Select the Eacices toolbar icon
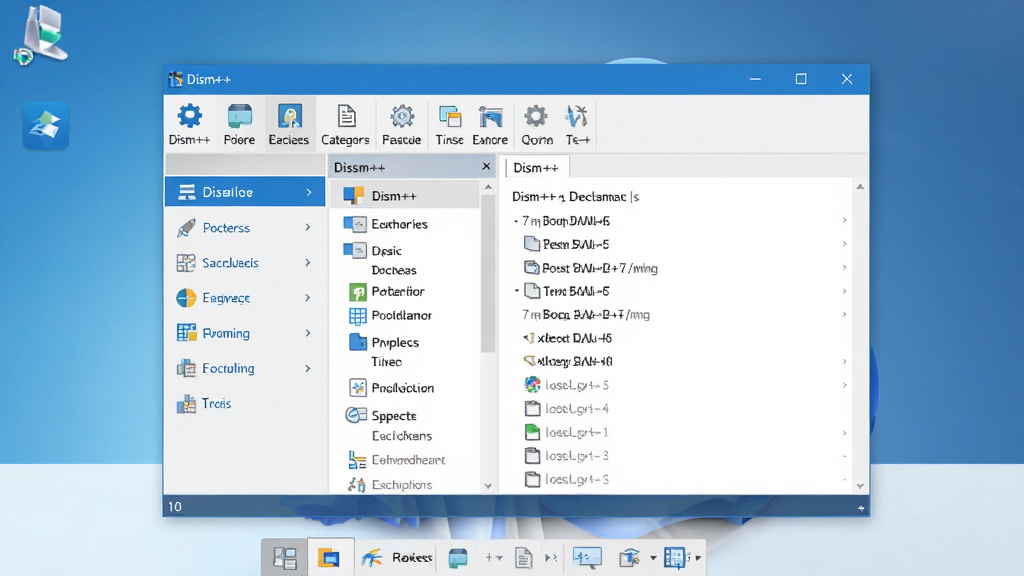Image resolution: width=1024 pixels, height=576 pixels. pyautogui.click(x=289, y=123)
